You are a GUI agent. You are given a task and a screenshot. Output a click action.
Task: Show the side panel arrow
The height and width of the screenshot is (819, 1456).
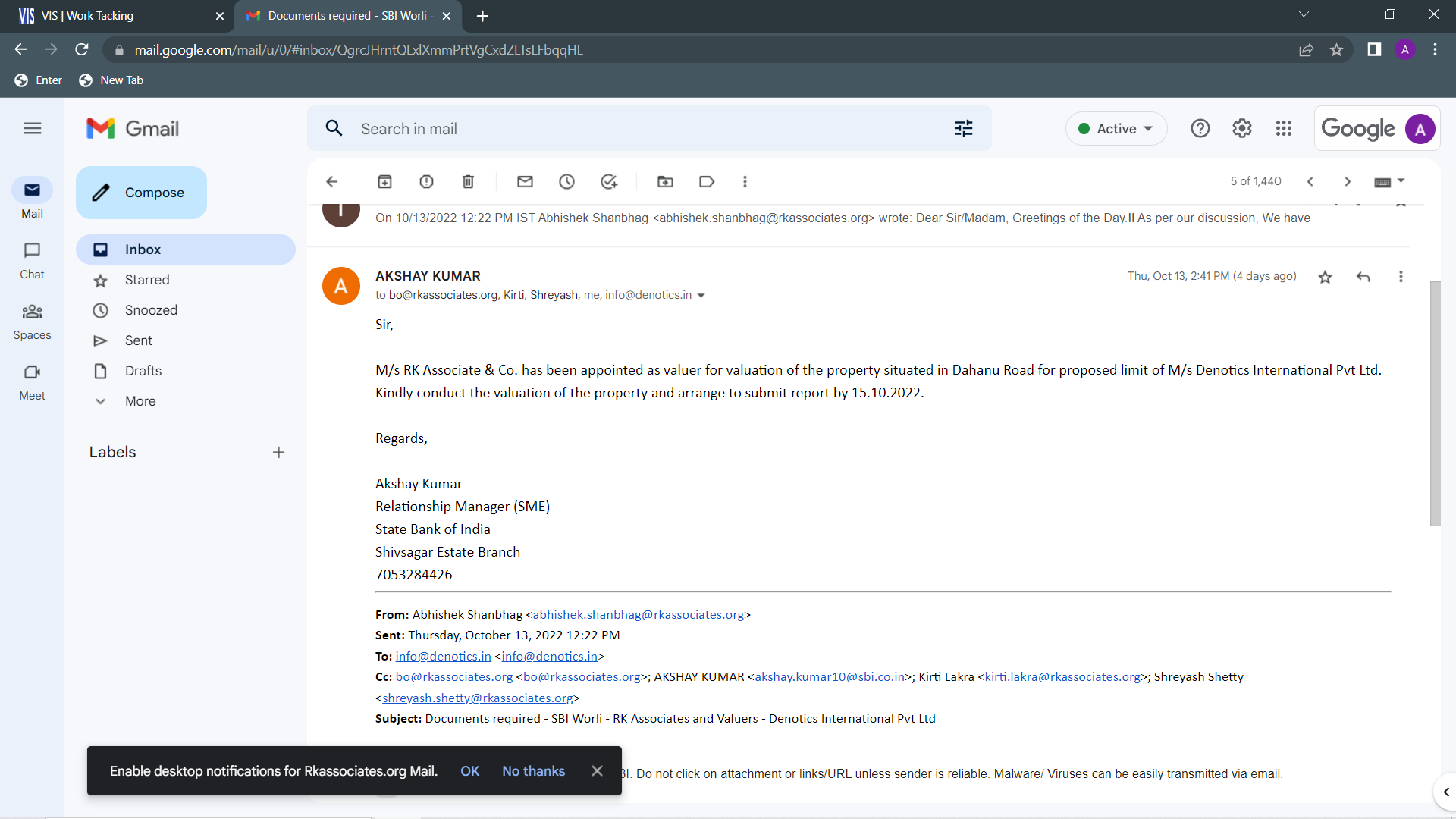[x=1445, y=792]
